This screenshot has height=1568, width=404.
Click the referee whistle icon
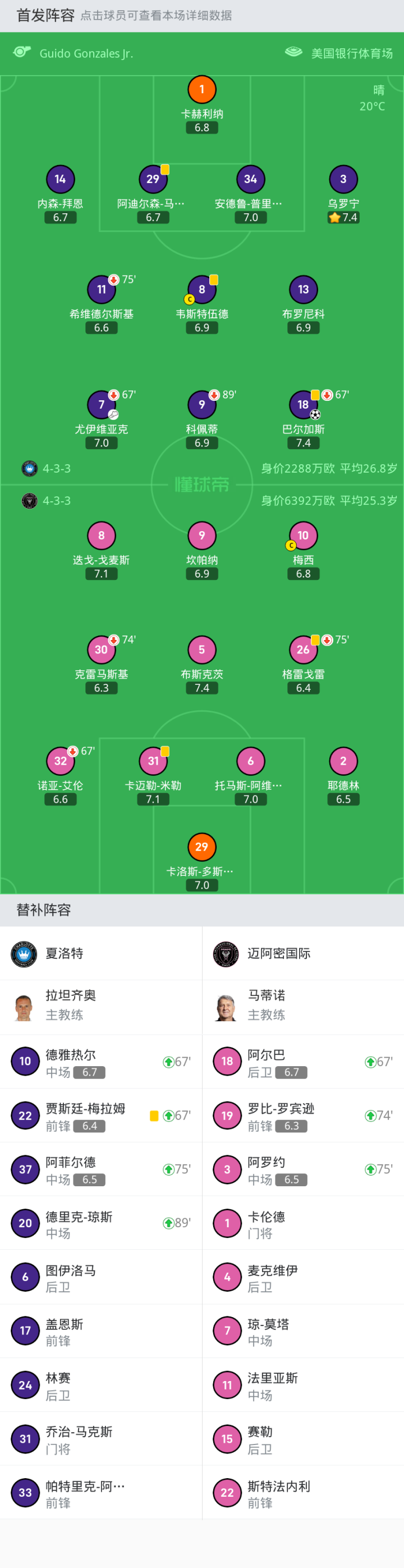tap(22, 52)
